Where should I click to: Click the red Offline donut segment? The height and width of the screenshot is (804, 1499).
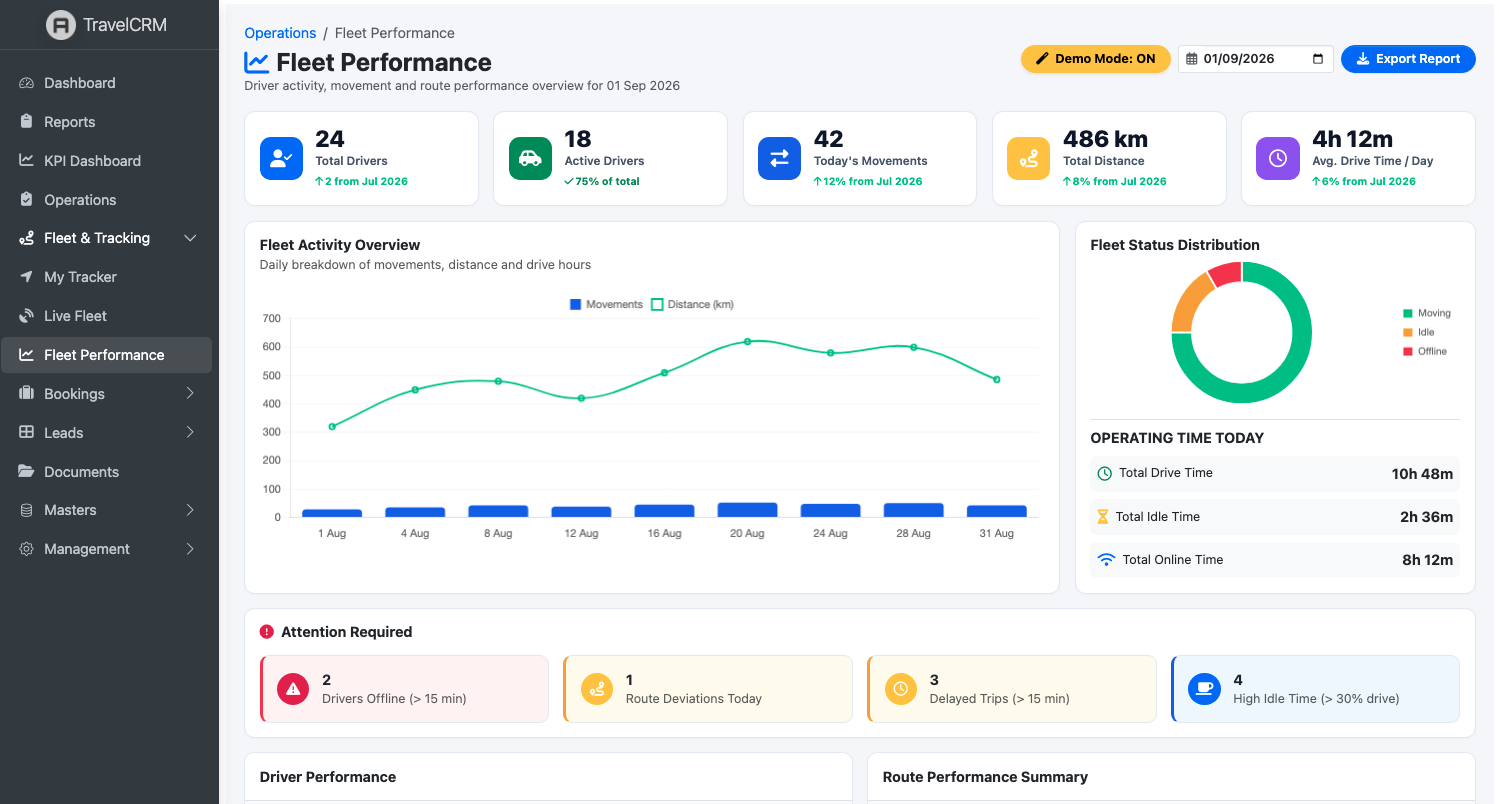coord(1226,273)
